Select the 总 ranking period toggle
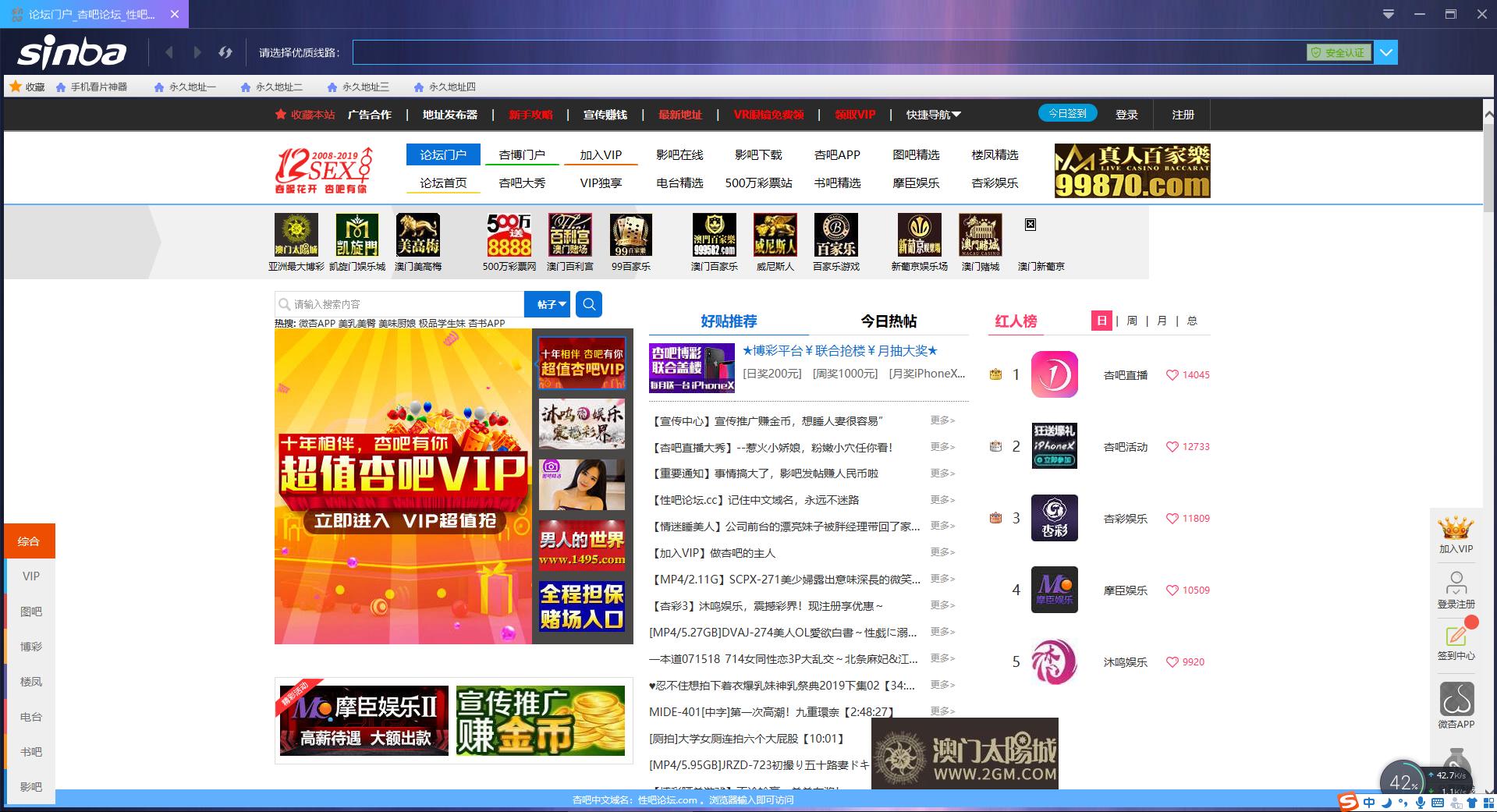 tap(1192, 321)
